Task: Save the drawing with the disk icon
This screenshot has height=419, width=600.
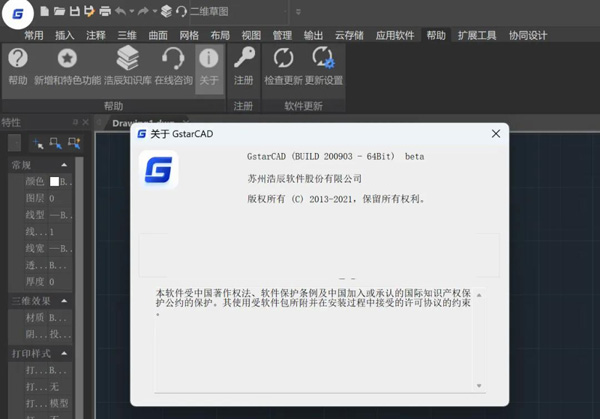Action: tap(75, 11)
